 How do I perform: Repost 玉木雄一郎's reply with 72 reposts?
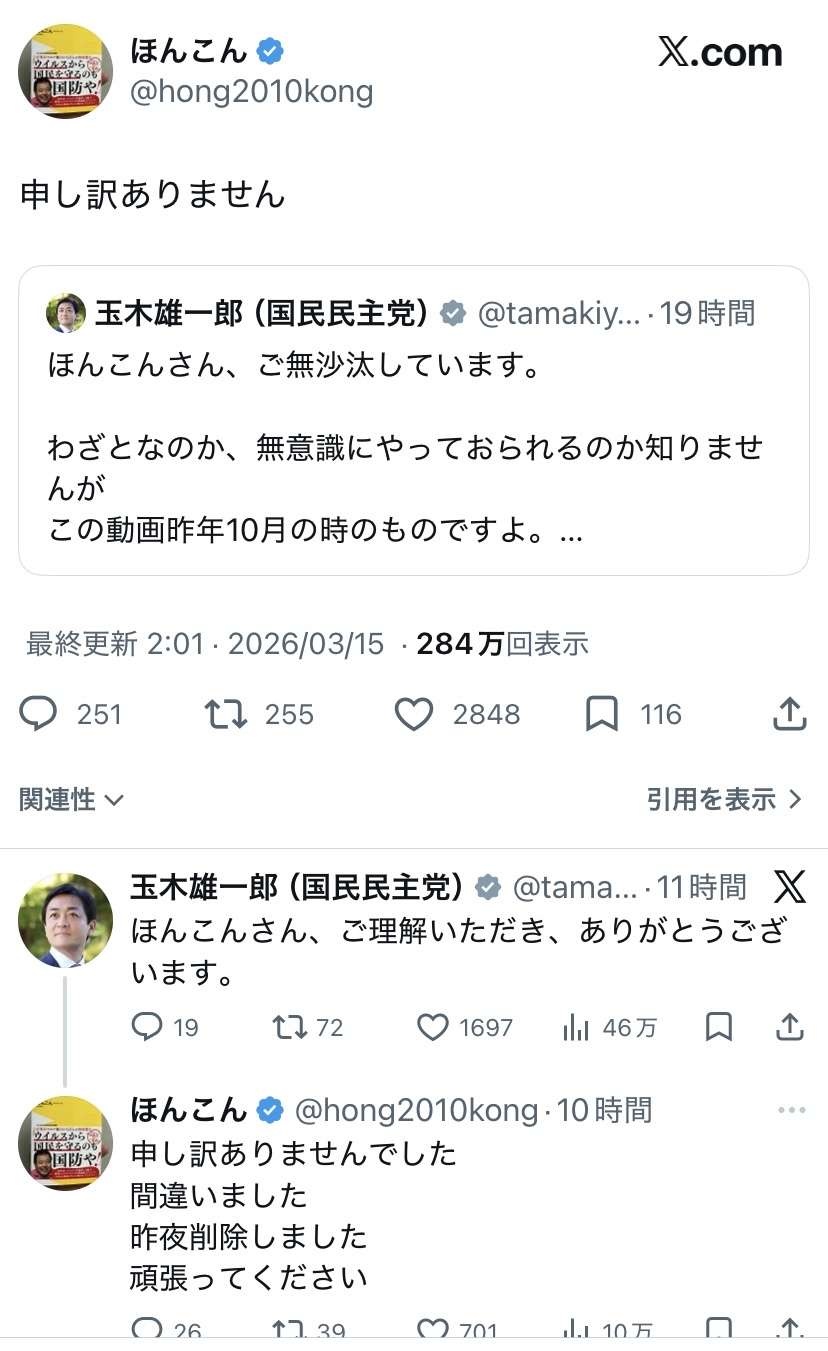290,1027
